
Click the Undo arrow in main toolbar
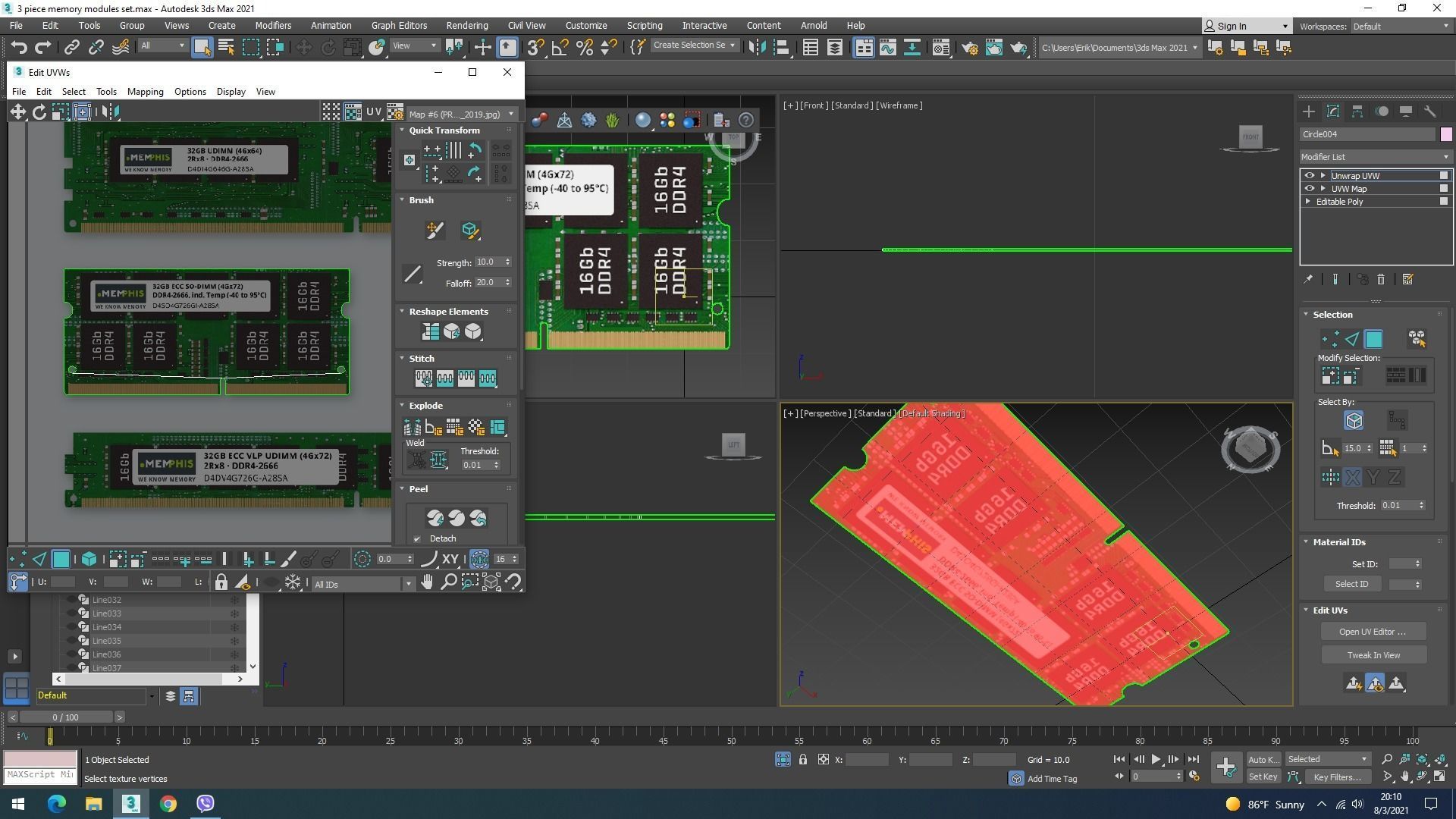click(18, 47)
